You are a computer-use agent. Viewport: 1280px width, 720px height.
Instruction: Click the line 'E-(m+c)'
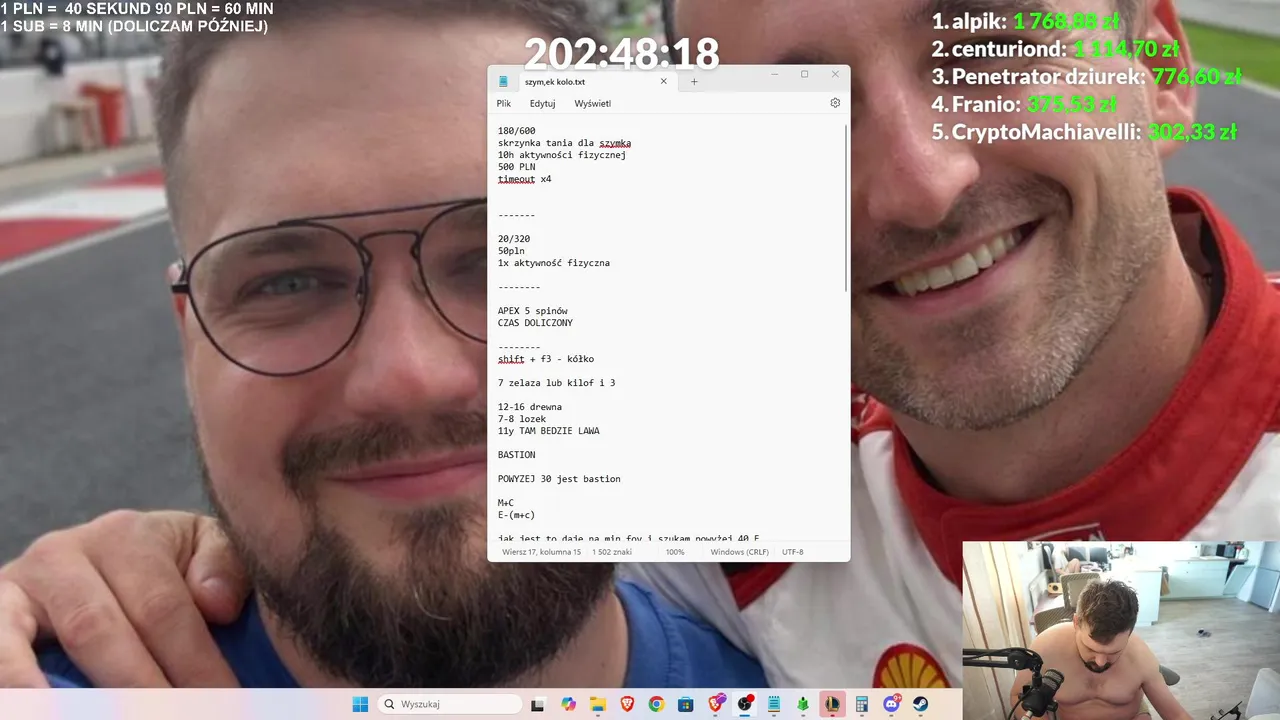click(516, 515)
